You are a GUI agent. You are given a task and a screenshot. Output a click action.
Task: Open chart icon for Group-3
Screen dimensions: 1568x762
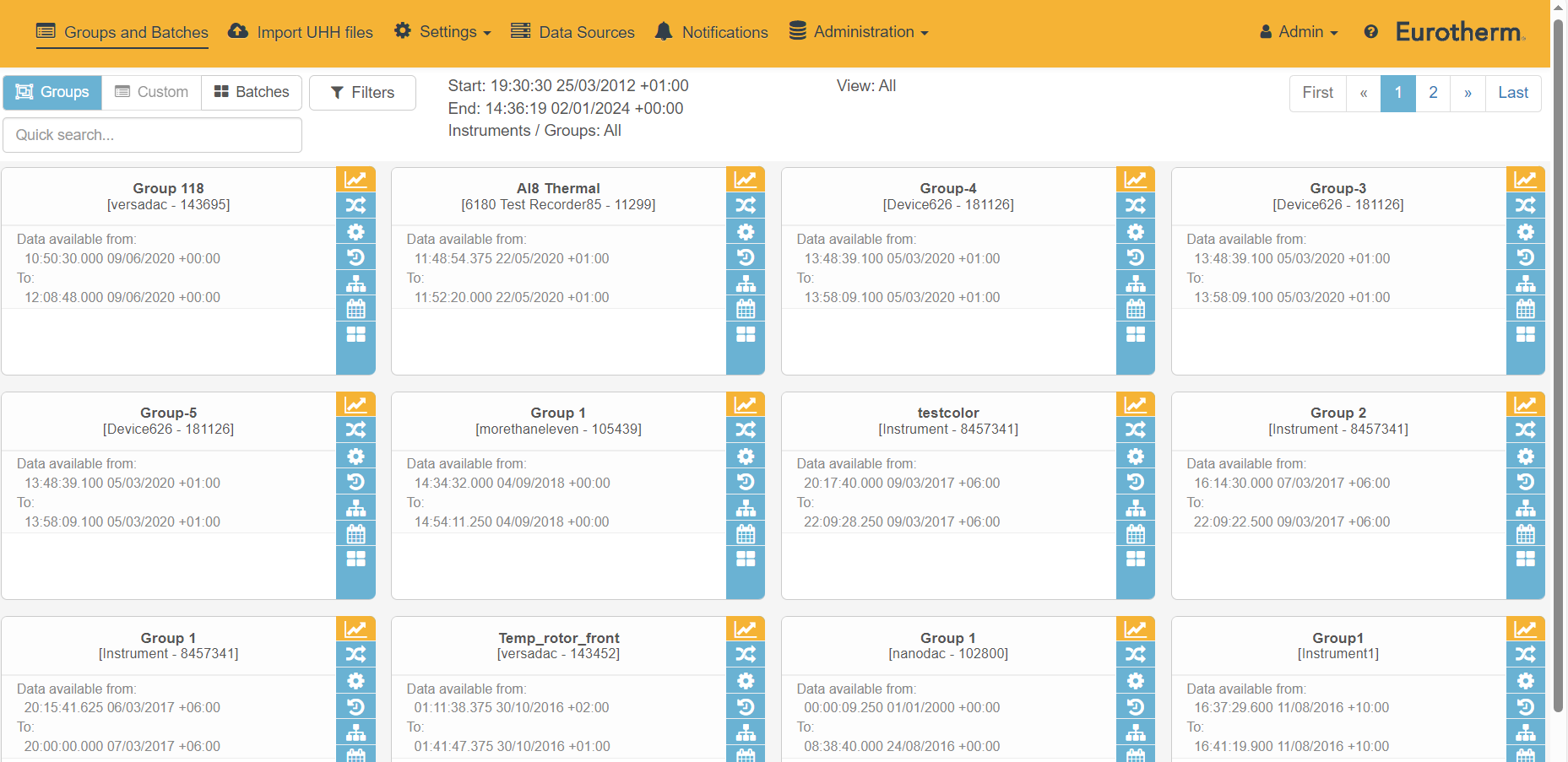[x=1526, y=179]
